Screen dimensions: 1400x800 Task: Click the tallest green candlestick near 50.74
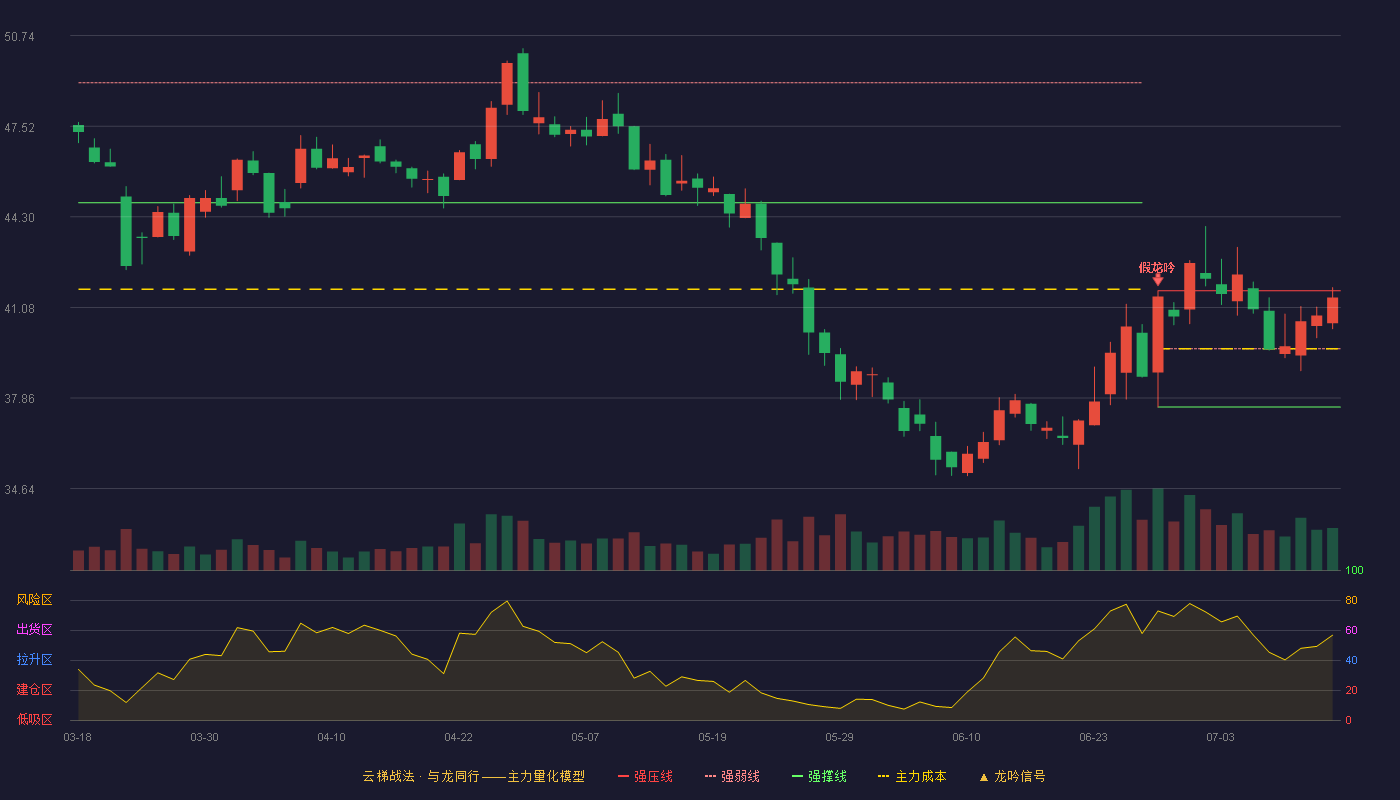pos(523,81)
